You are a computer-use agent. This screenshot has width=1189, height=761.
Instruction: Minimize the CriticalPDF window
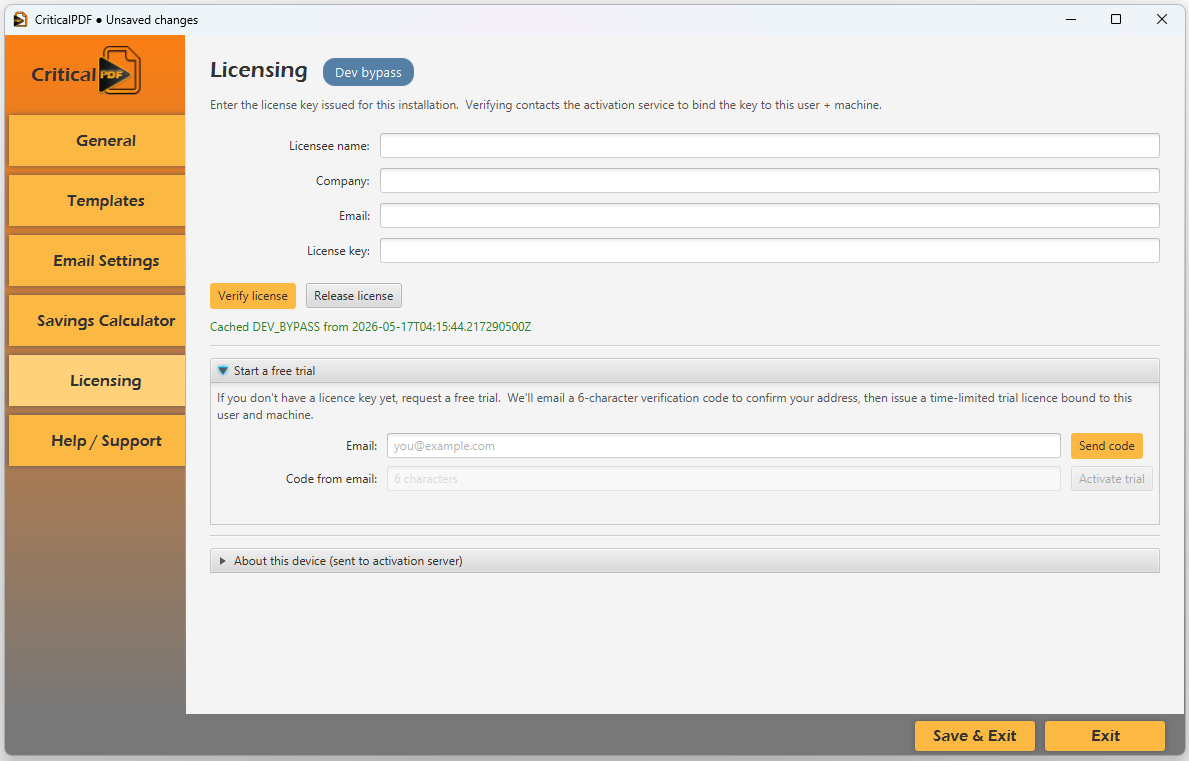[x=1071, y=20]
